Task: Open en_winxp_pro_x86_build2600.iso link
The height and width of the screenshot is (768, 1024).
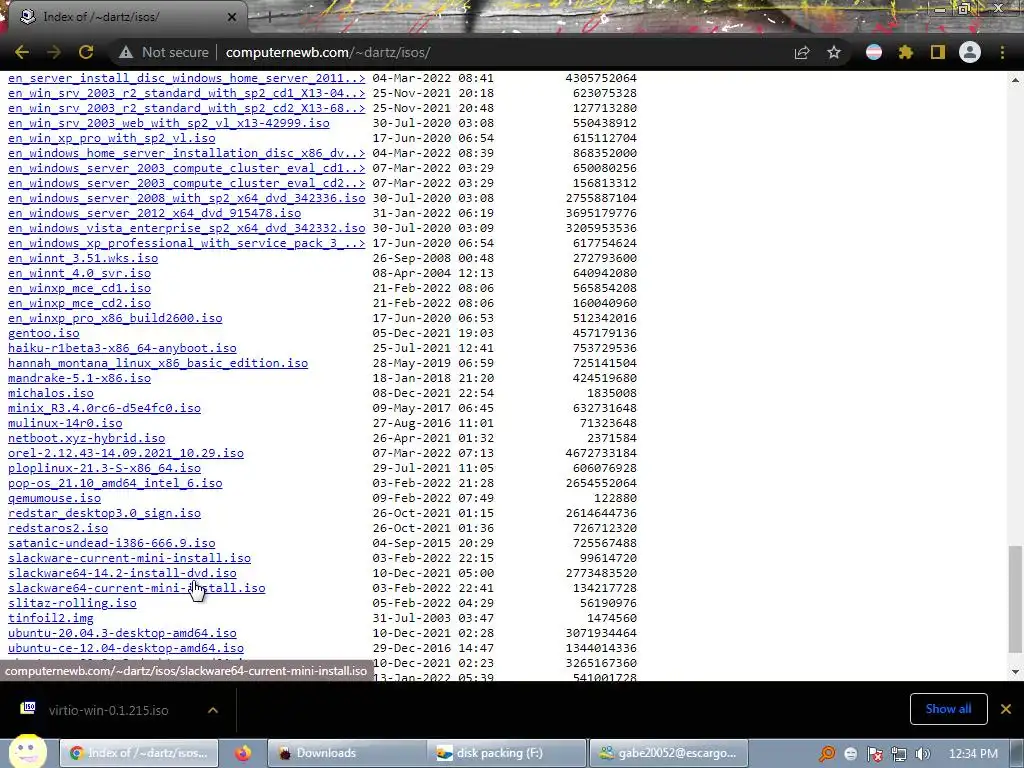Action: 115,318
